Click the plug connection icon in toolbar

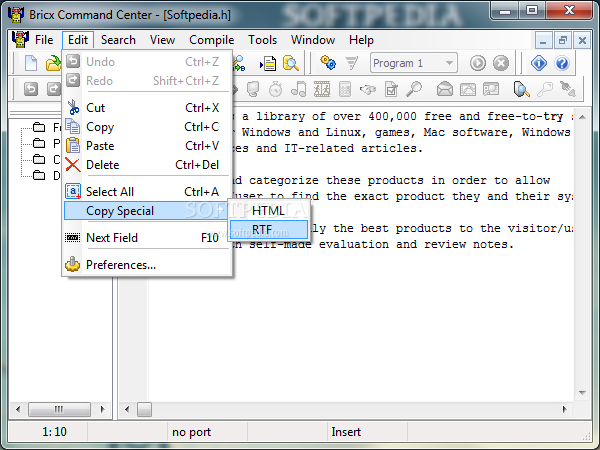pyautogui.click(x=568, y=89)
